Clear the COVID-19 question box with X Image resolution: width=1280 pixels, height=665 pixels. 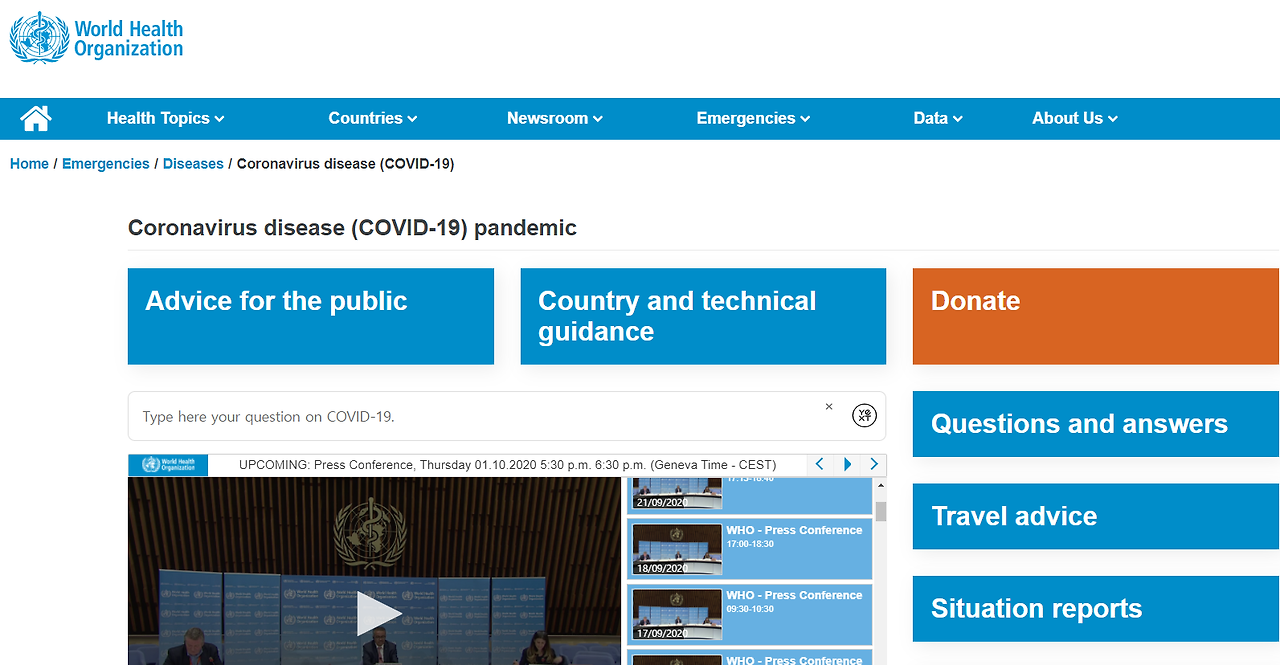[x=829, y=406]
